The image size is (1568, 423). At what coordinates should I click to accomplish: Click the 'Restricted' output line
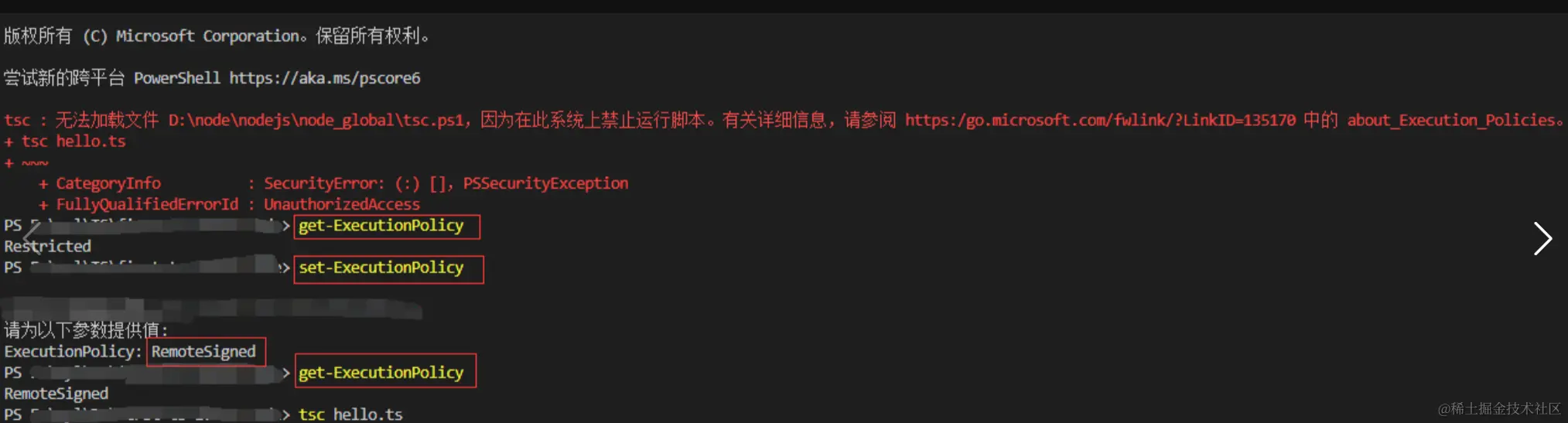(48, 247)
